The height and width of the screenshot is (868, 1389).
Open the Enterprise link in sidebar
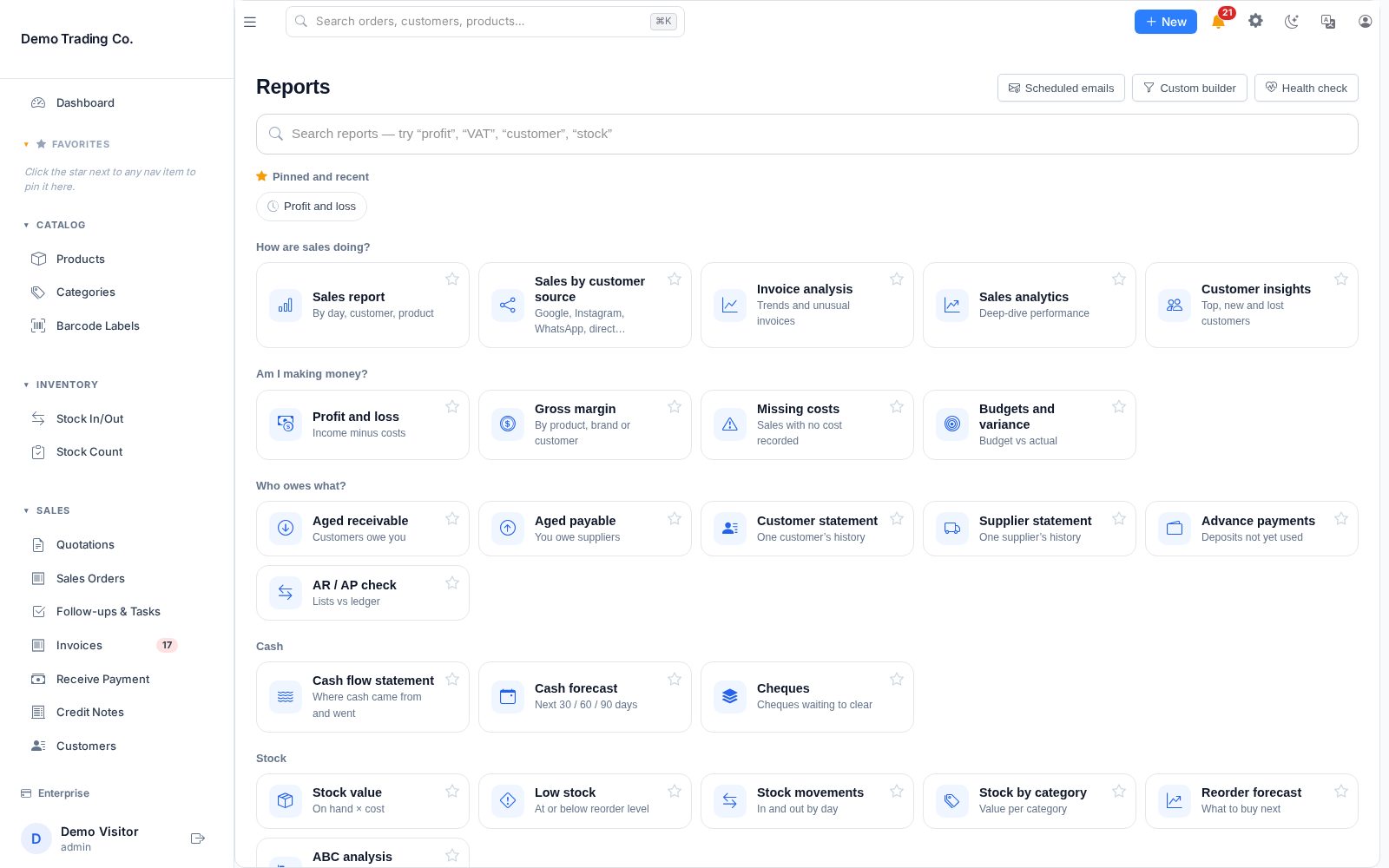pos(56,793)
